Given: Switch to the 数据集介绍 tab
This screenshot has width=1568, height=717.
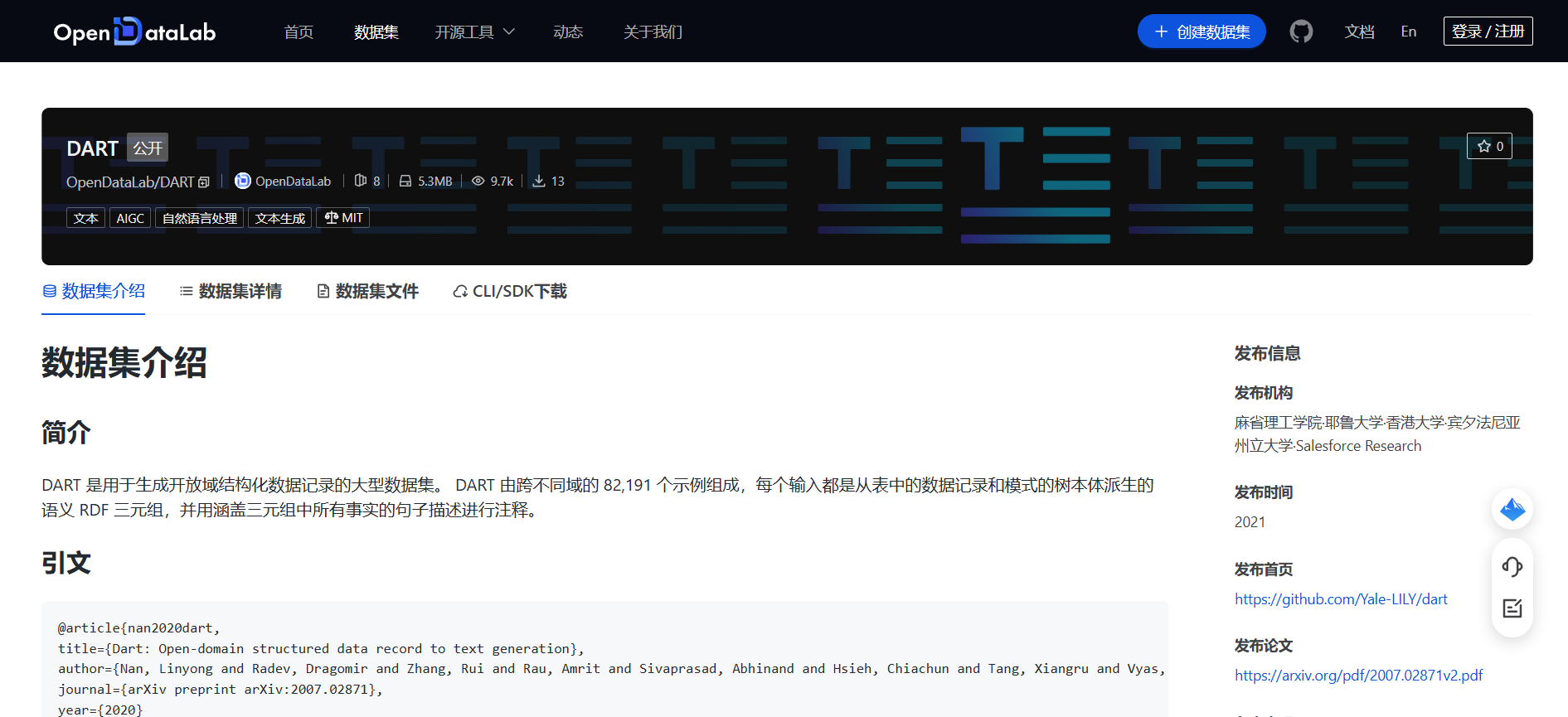Looking at the screenshot, I should pyautogui.click(x=94, y=291).
